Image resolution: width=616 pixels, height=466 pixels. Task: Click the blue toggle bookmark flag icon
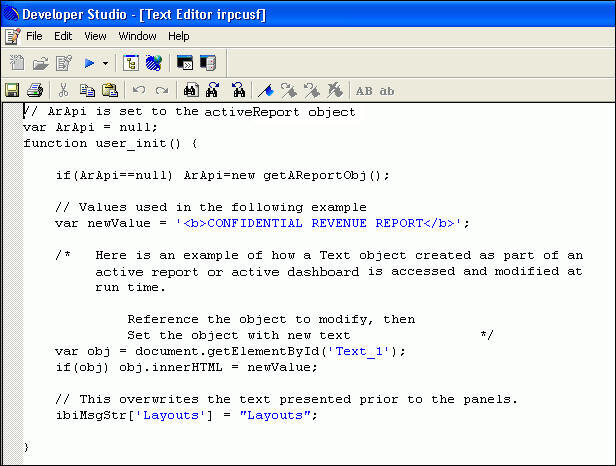click(265, 90)
